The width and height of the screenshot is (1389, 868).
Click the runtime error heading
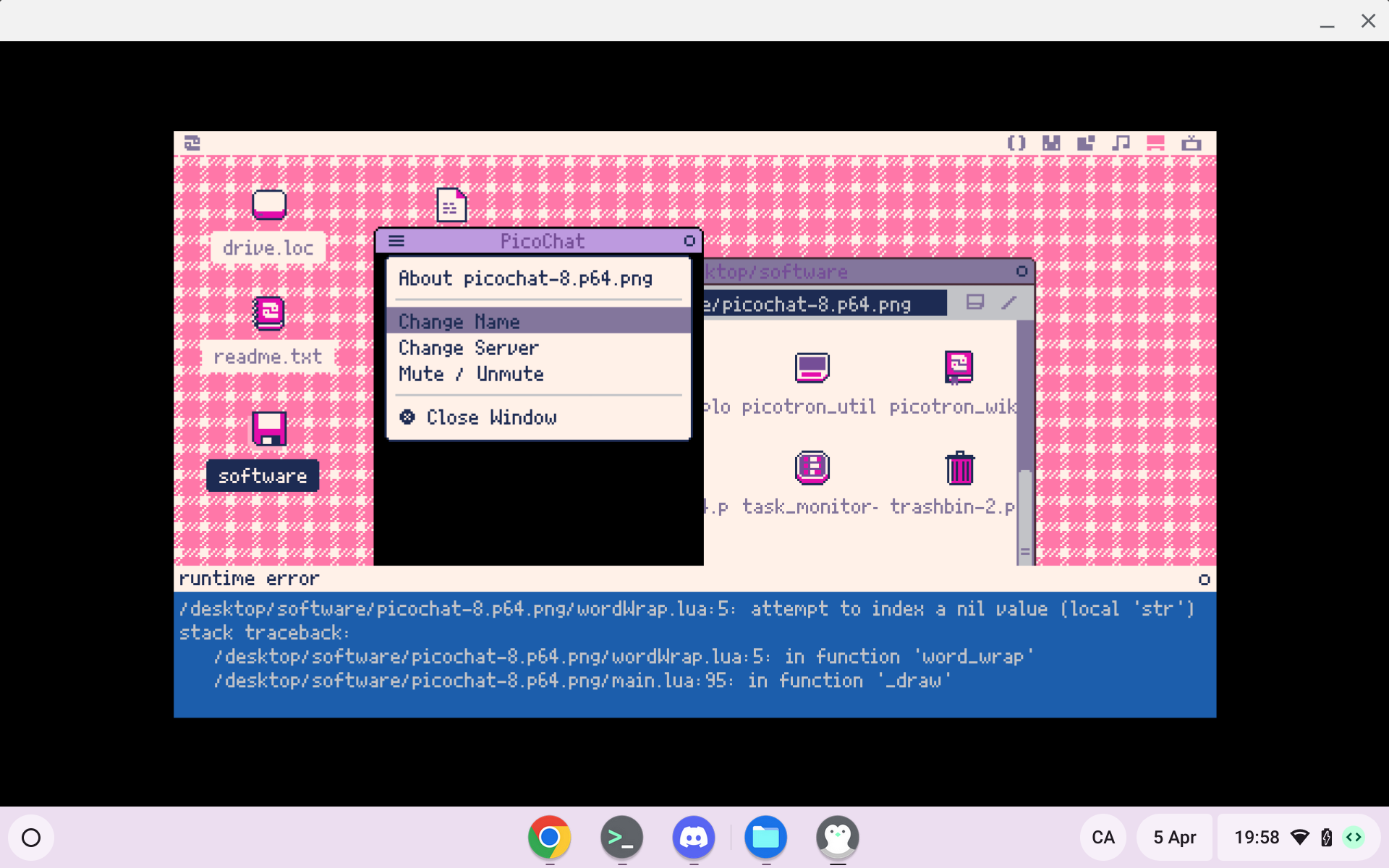point(249,579)
